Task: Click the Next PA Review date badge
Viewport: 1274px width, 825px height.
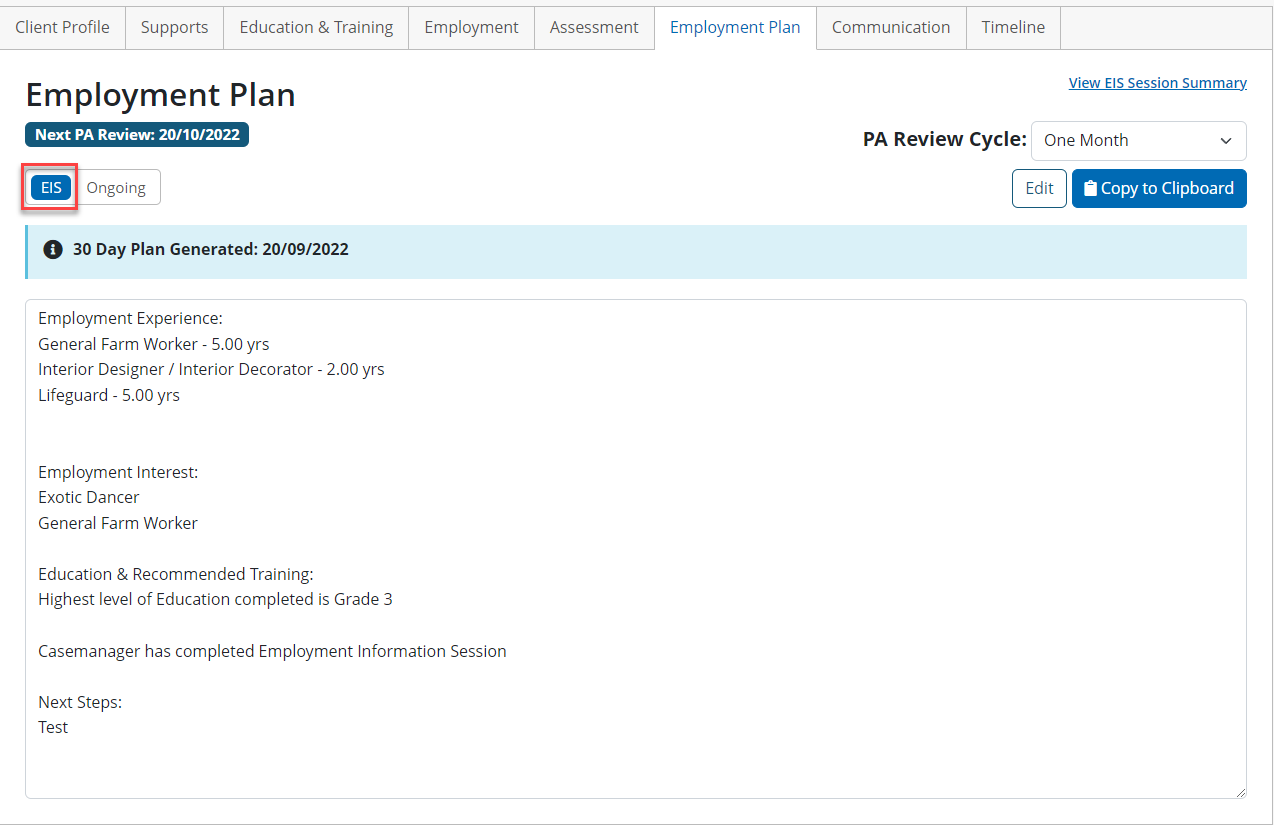Action: 137,135
